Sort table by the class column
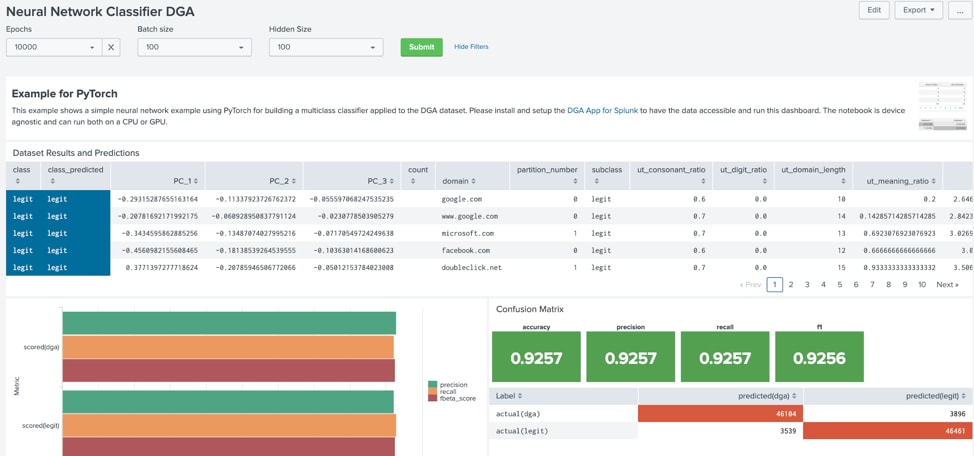The image size is (974, 456). (x=21, y=175)
